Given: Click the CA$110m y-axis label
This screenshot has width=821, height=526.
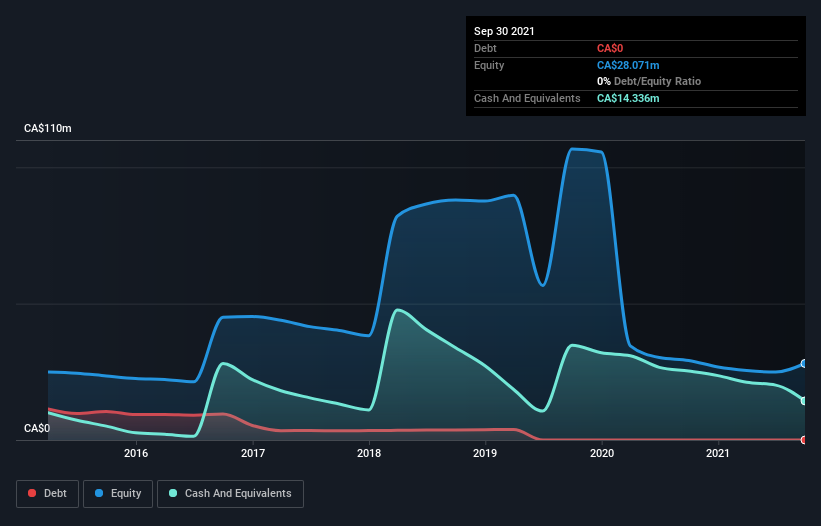Looking at the screenshot, I should click(48, 128).
